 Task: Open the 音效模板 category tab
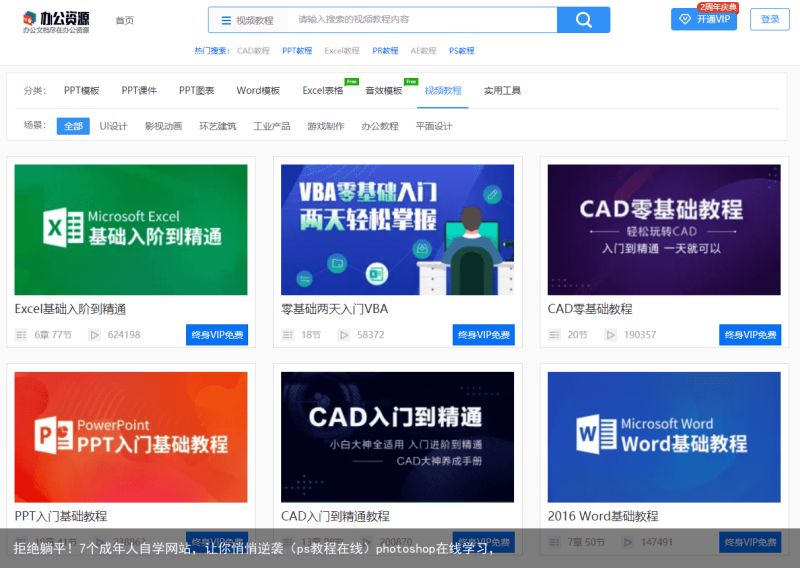[x=384, y=90]
